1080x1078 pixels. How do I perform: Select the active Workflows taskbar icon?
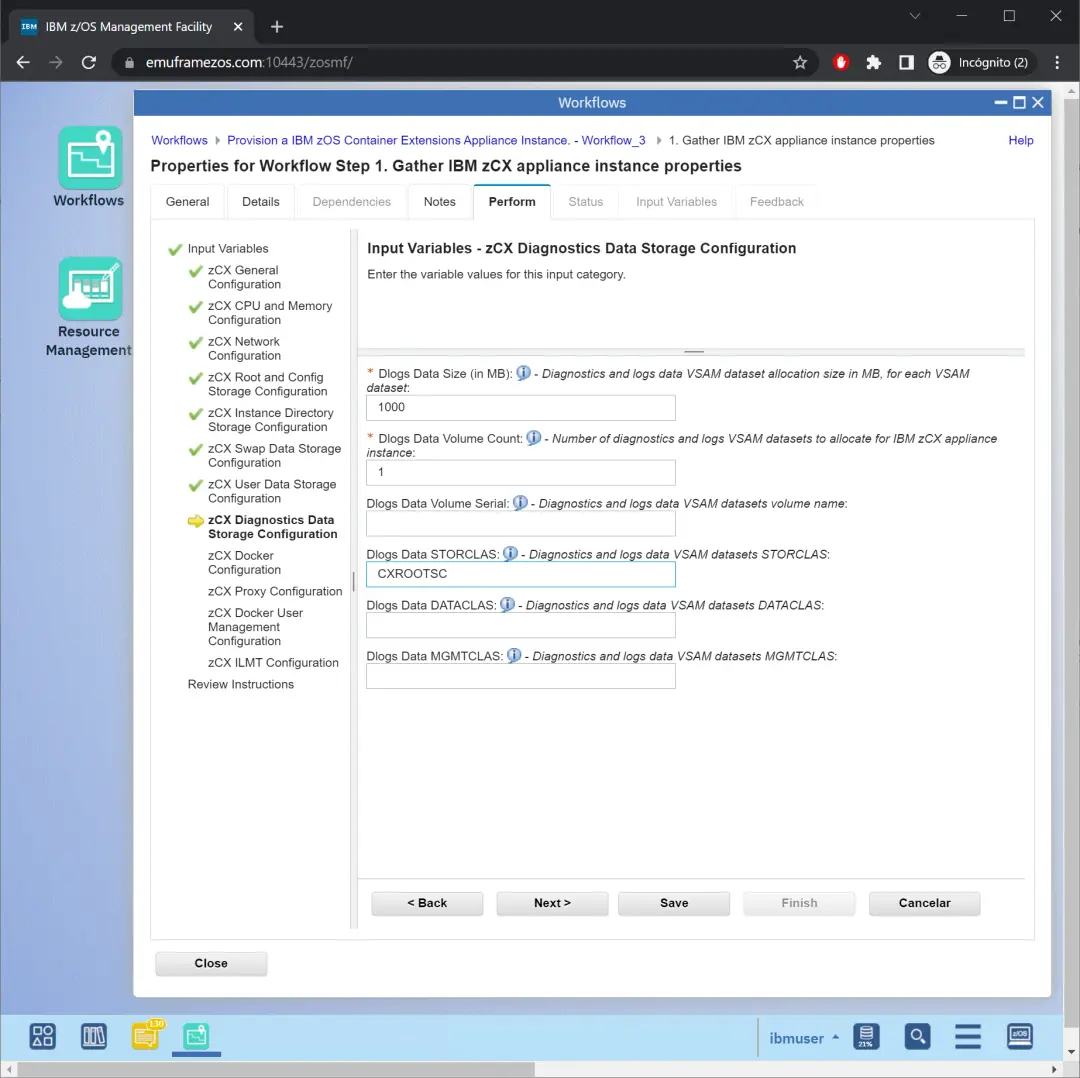tap(196, 1036)
